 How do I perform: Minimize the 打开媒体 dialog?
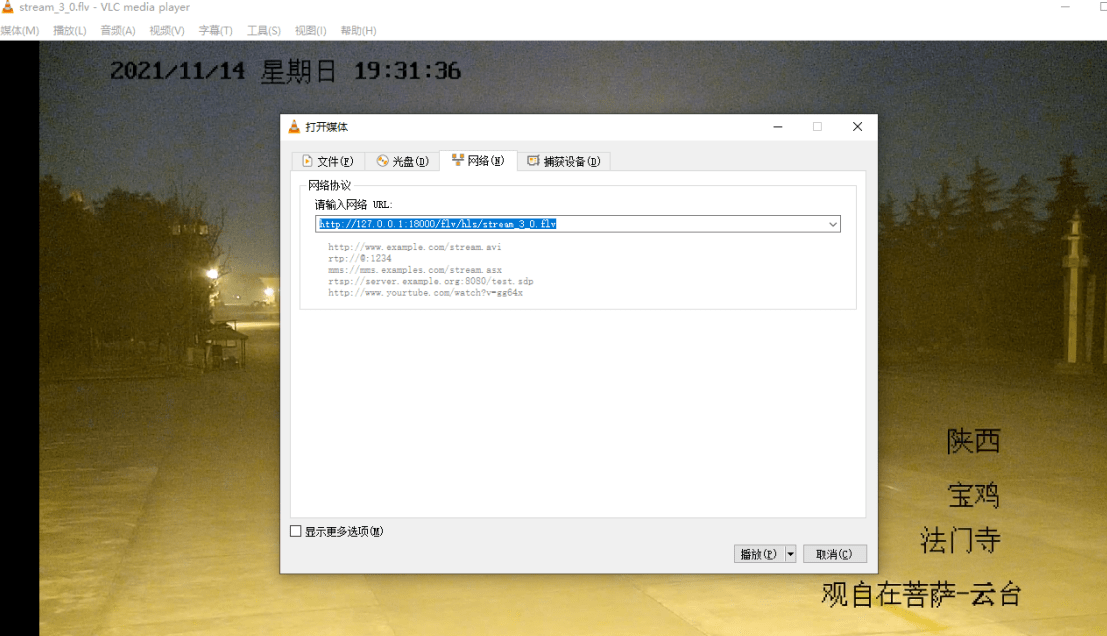click(x=777, y=127)
